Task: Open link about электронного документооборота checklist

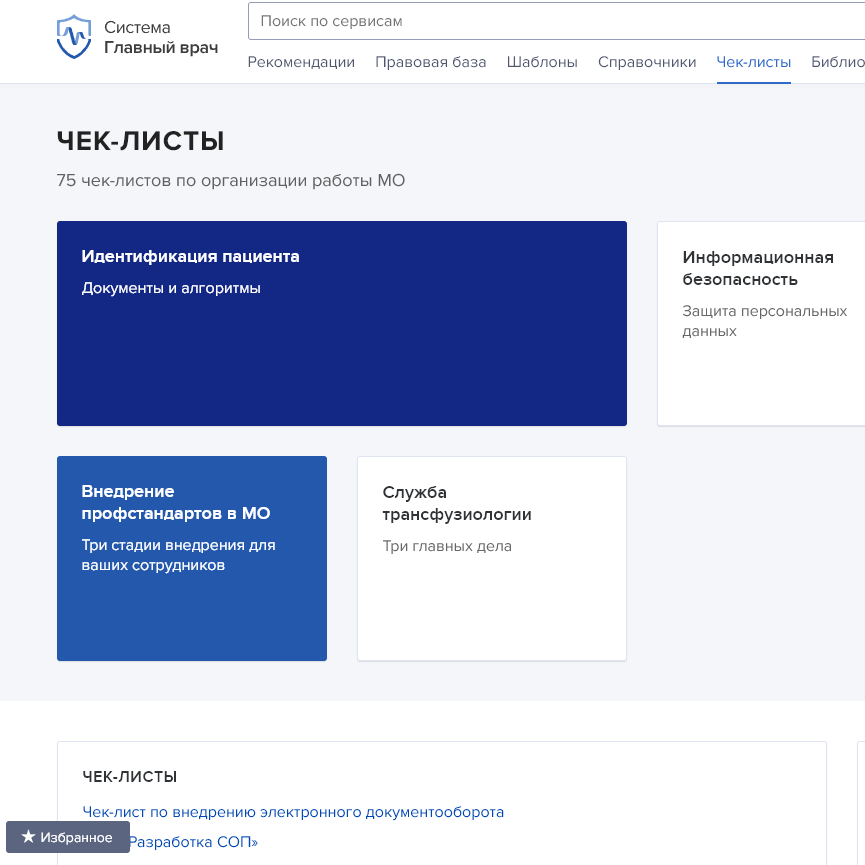Action: 293,812
